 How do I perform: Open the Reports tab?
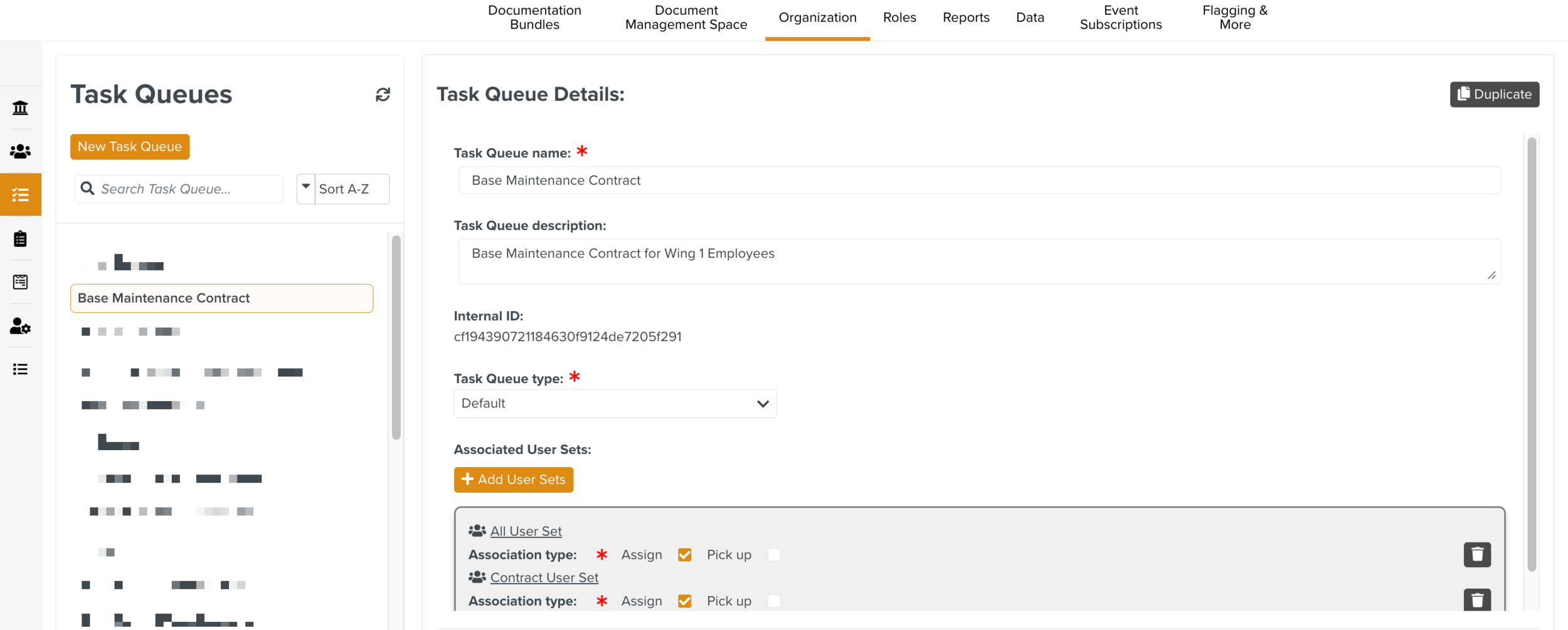tap(965, 18)
